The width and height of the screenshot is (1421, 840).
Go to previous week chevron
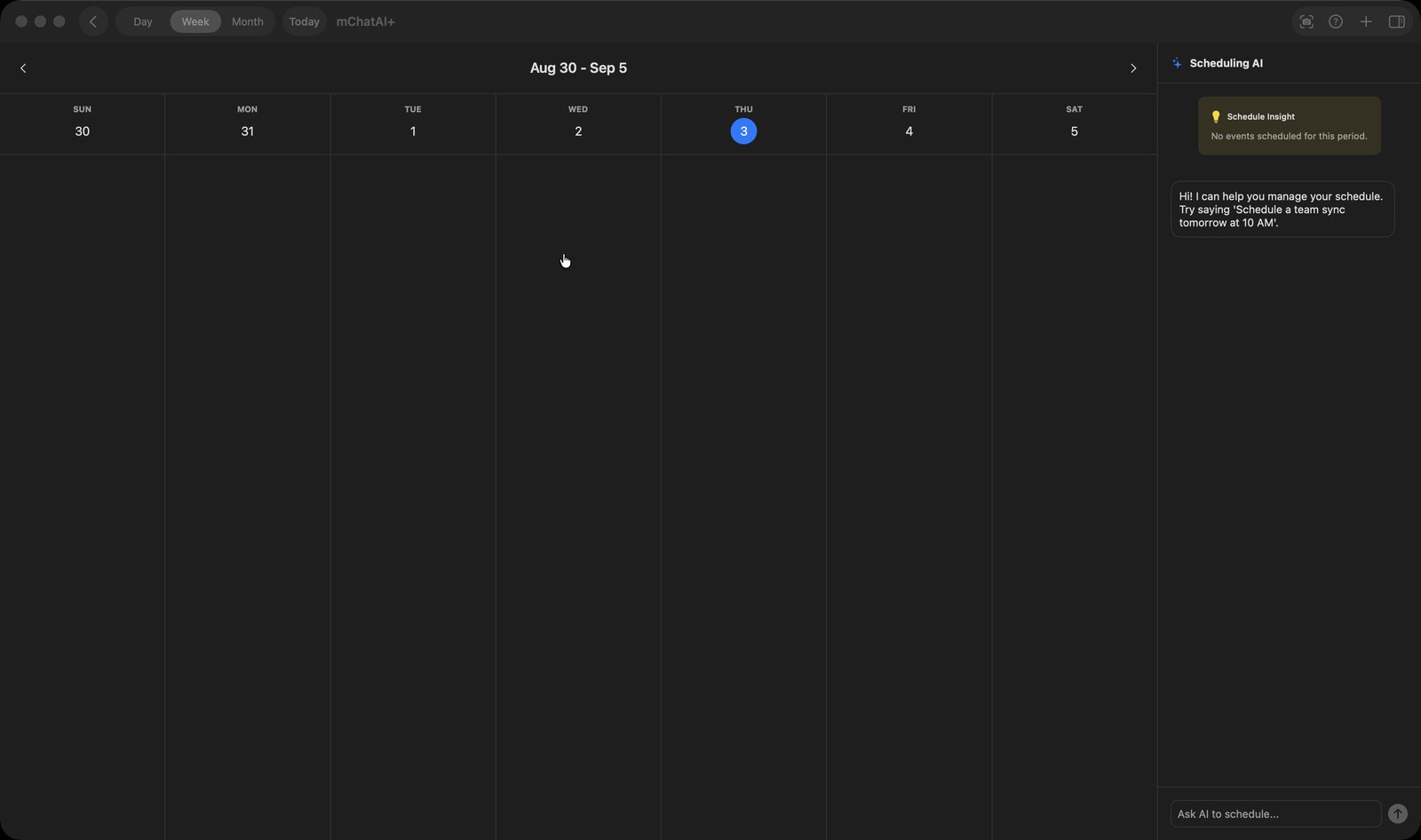pos(23,68)
